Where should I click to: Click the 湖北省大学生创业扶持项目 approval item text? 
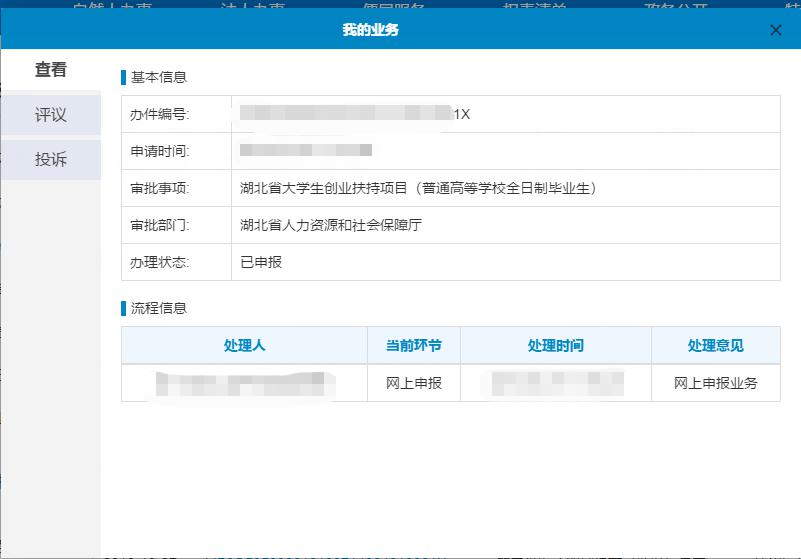point(418,188)
